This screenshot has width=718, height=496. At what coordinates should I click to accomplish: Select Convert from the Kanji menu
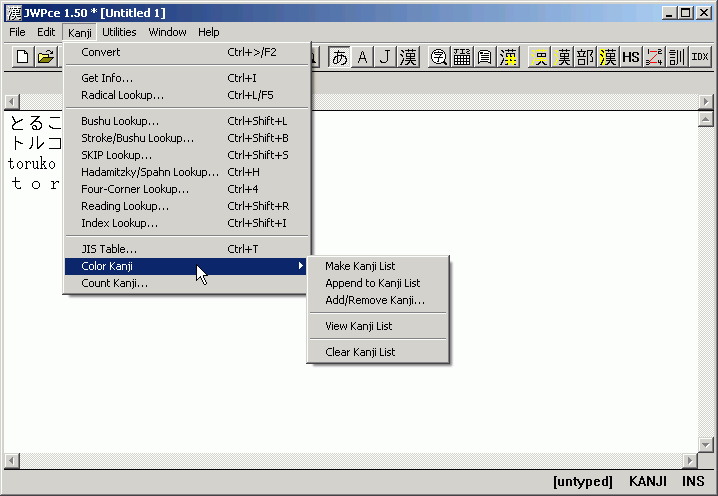click(187, 52)
